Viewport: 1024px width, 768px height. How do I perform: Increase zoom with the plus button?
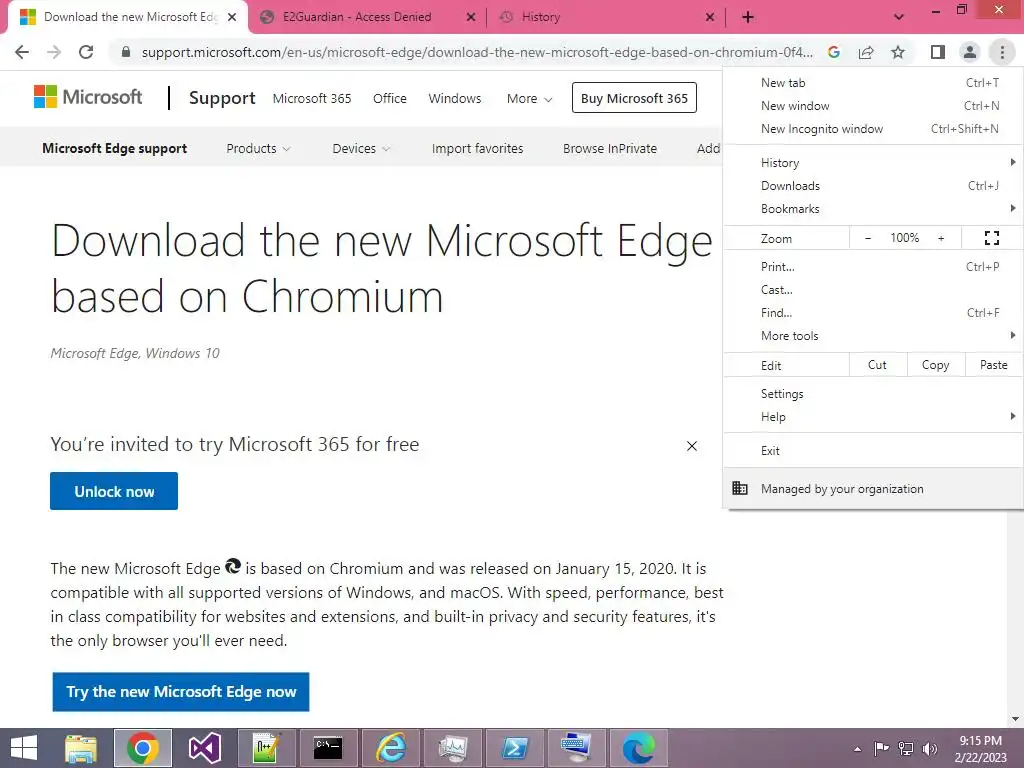941,238
